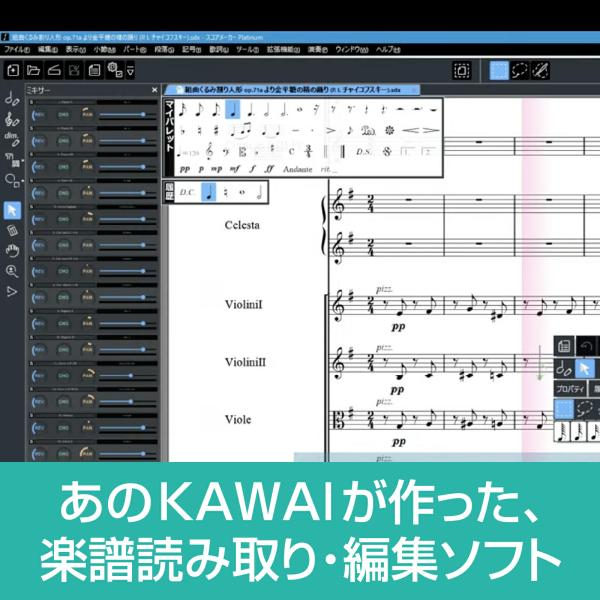Image resolution: width=600 pixels, height=600 pixels.
Task: Select the D.S. marking in My Palette
Action: tap(364, 152)
